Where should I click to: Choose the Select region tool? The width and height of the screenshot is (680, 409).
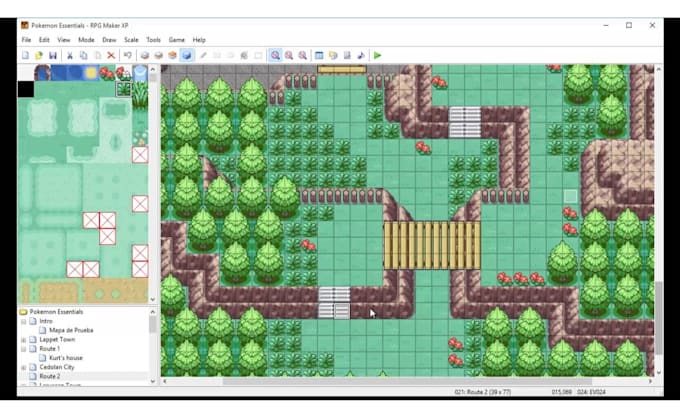tap(258, 55)
